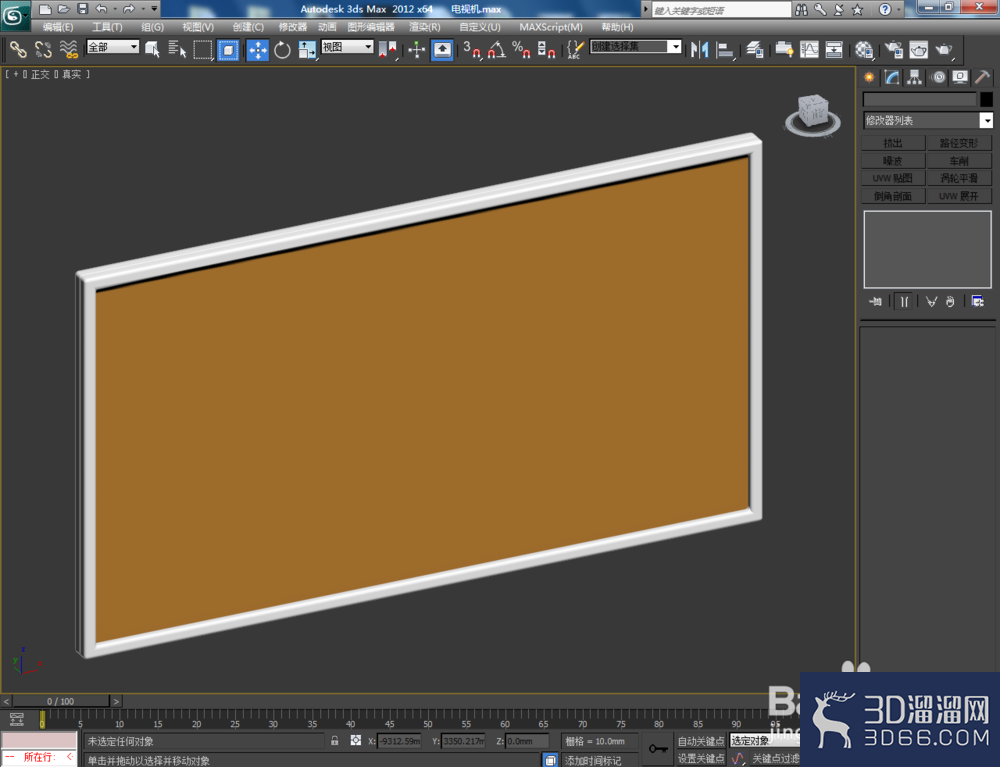Screen dimensions: 1000x767
Task: Click the black object color swatch
Action: [x=986, y=99]
